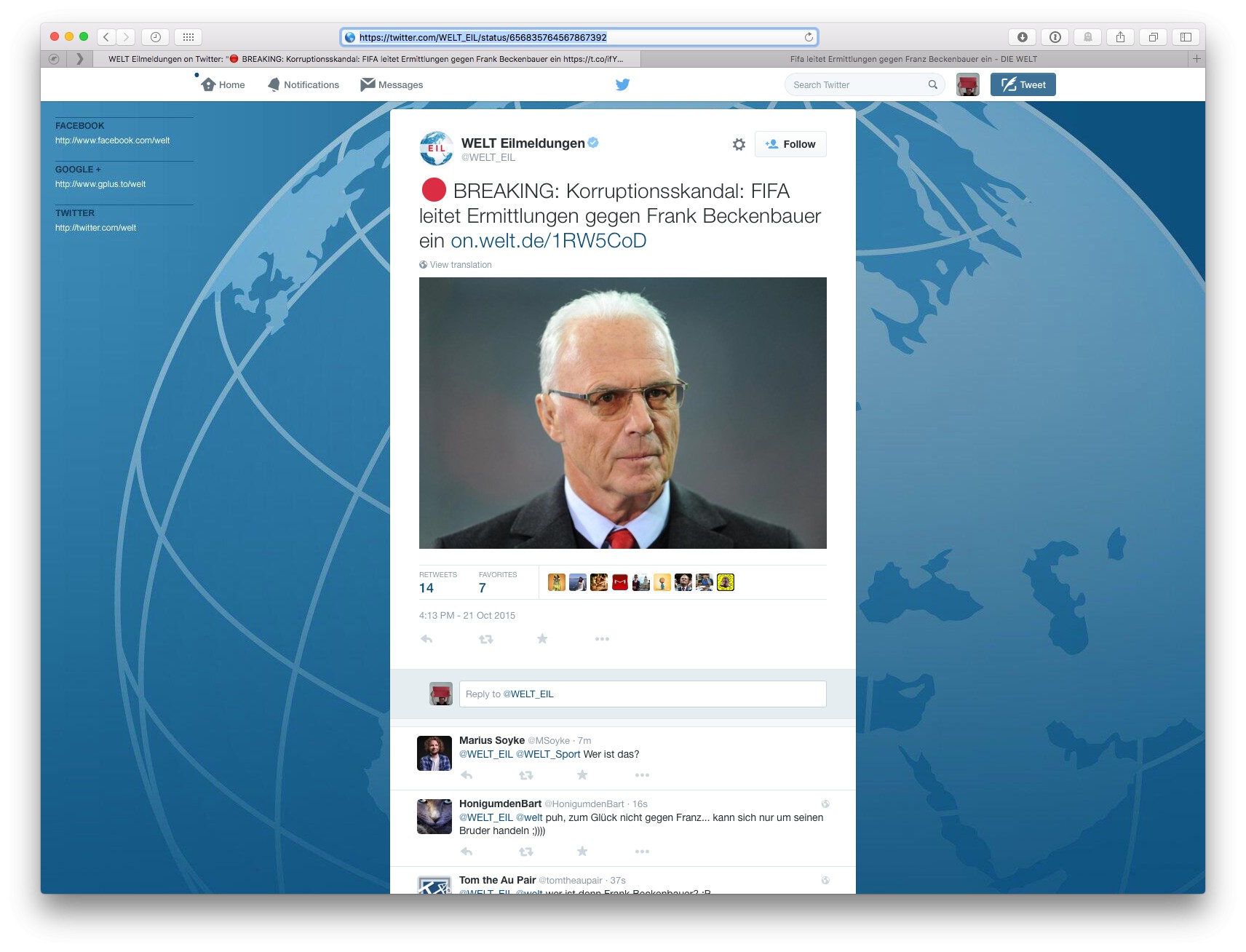Viewport: 1246px width, 952px height.
Task: Go forward with Safari's forward arrow
Action: pyautogui.click(x=126, y=37)
